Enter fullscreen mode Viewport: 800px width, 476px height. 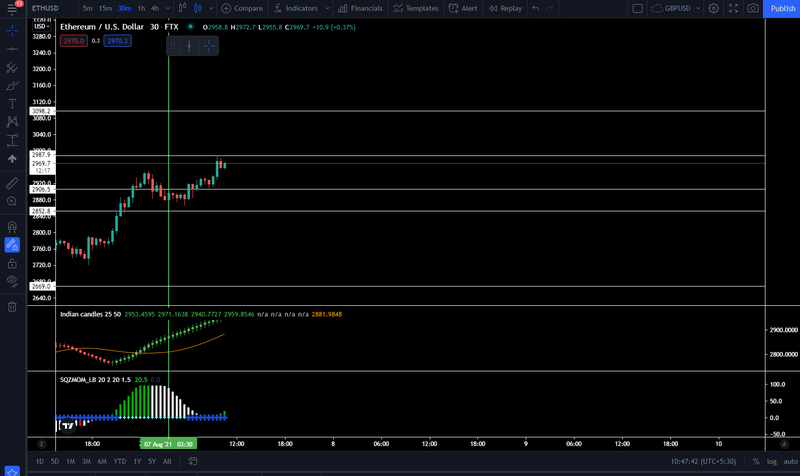(x=733, y=8)
